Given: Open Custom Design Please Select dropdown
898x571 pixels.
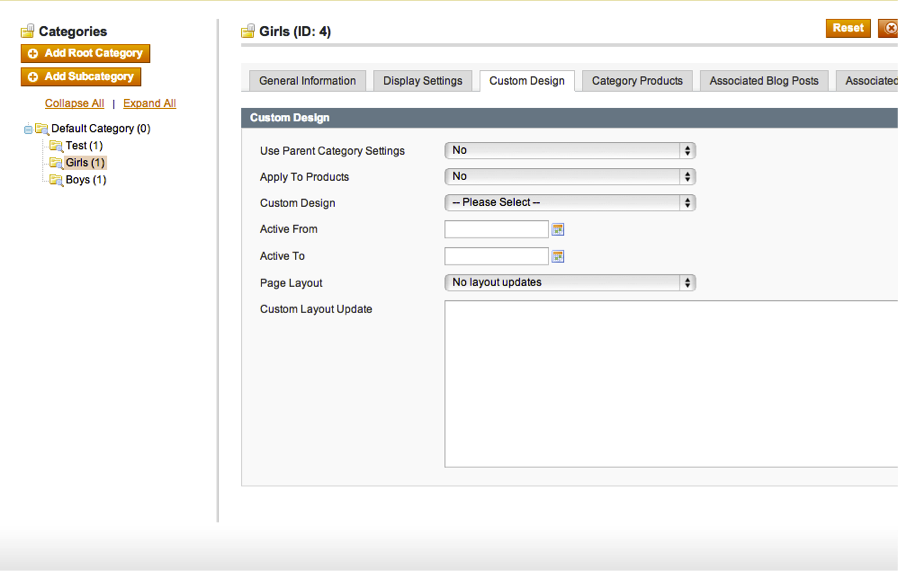Looking at the screenshot, I should pos(570,203).
